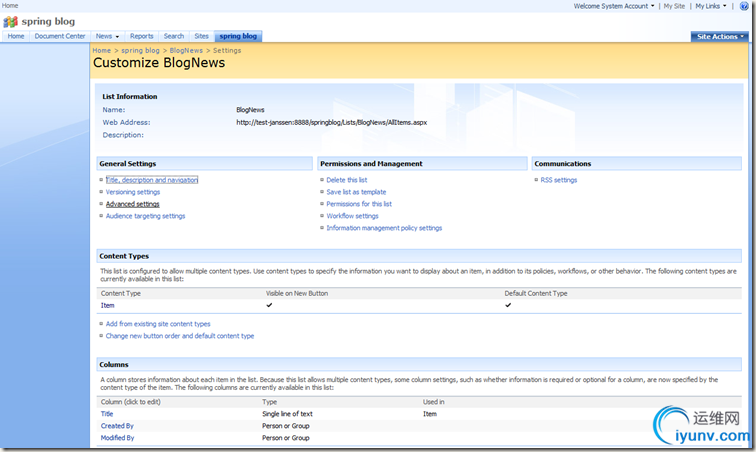The height and width of the screenshot is (452, 756).
Task: Click the Item content type link
Action: (108, 305)
